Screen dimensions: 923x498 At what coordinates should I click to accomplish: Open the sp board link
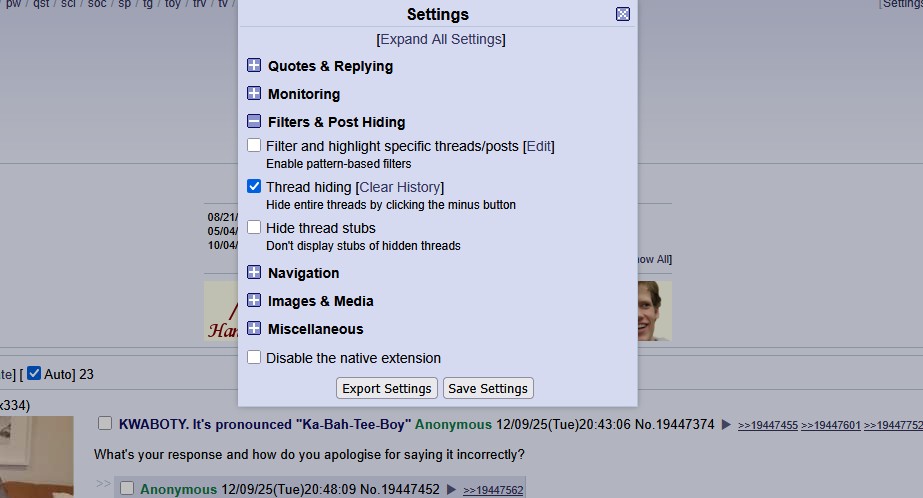(124, 4)
